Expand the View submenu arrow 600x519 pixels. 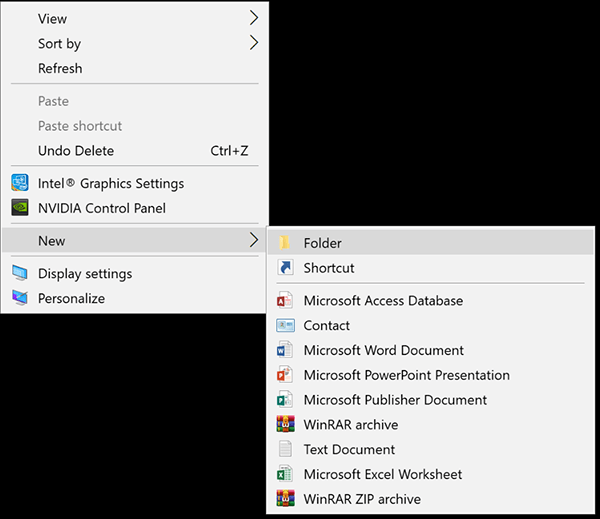point(254,18)
